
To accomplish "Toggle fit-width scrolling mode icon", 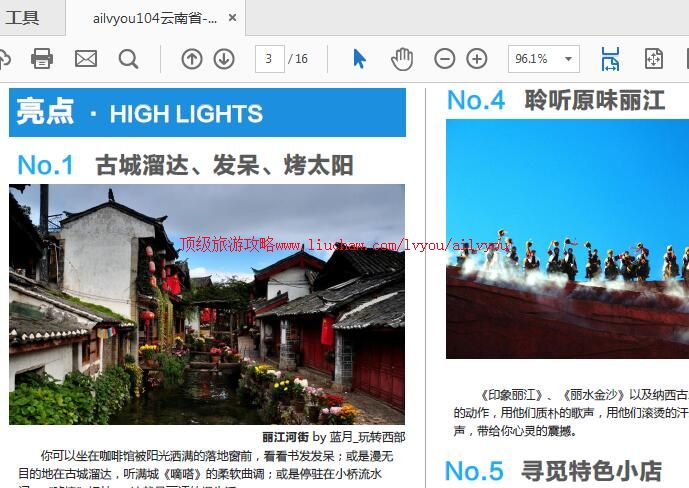I will click(610, 59).
